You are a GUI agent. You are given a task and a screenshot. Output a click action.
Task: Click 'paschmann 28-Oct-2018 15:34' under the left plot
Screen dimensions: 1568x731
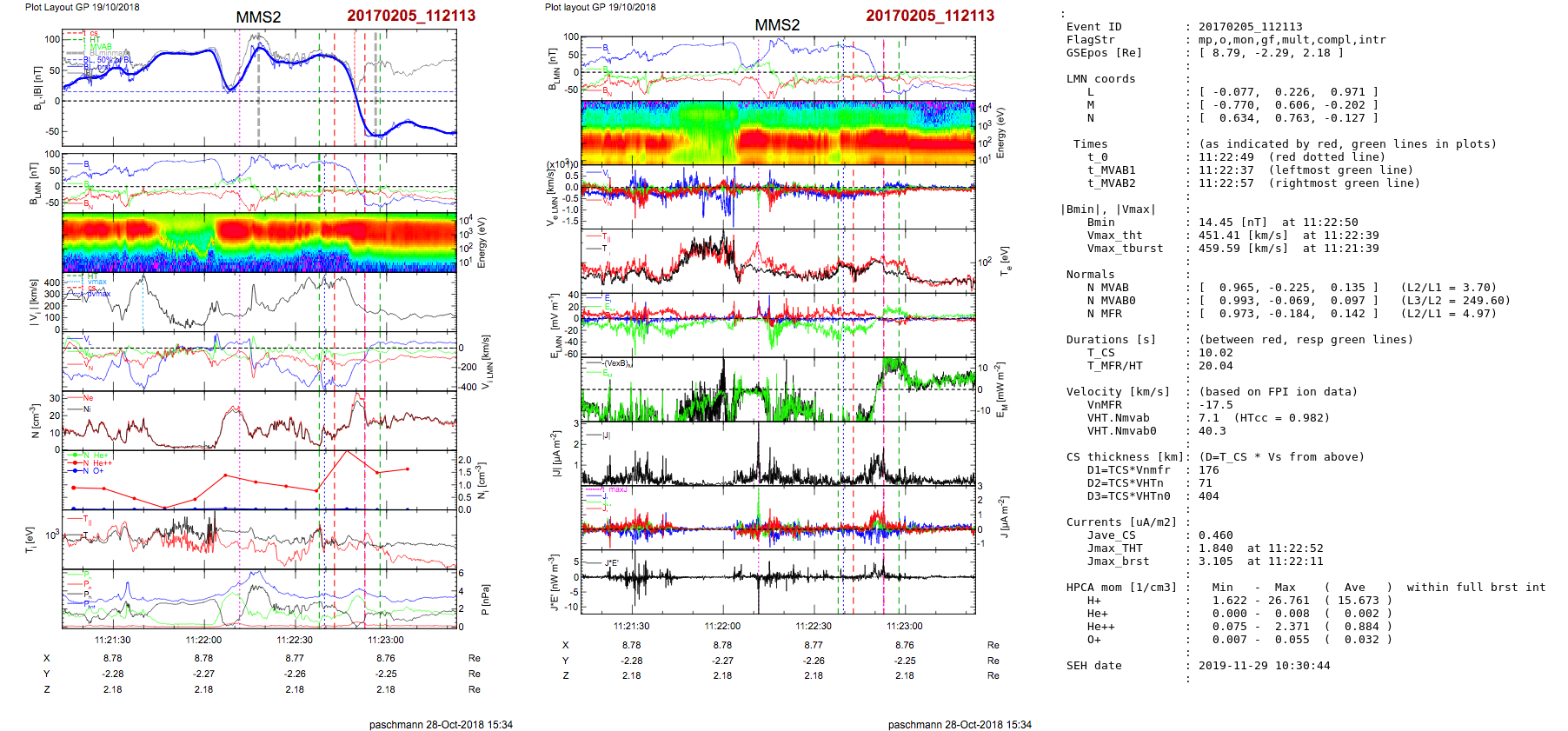tap(441, 724)
